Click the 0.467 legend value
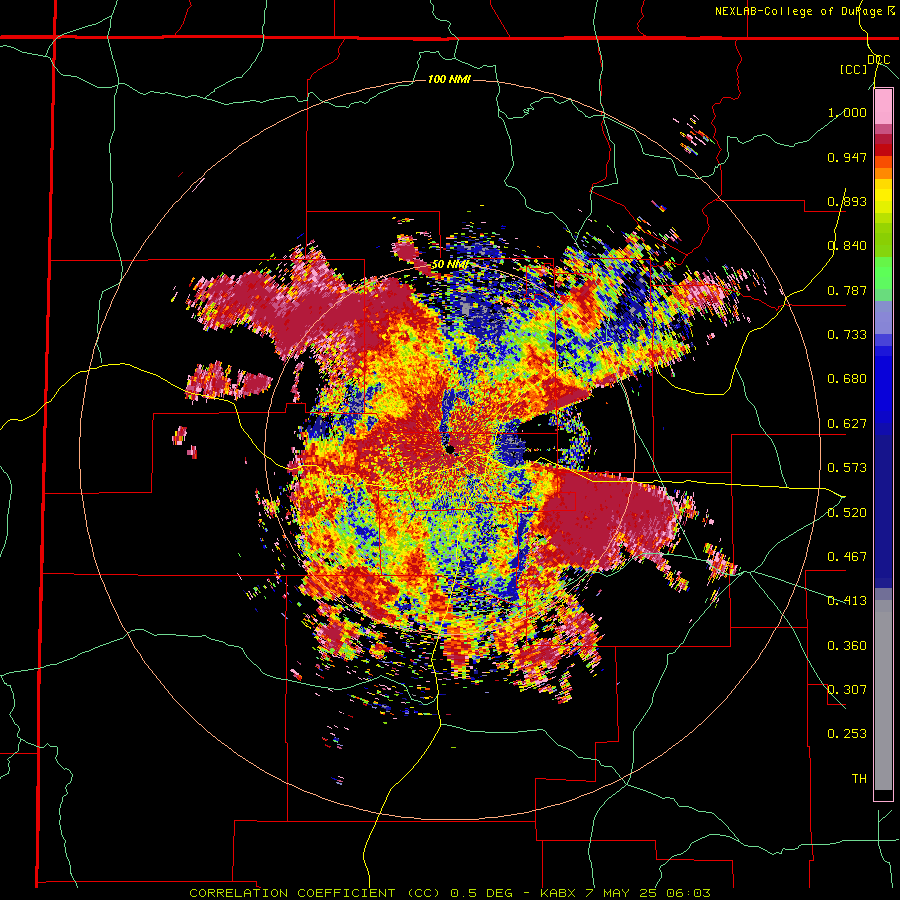The height and width of the screenshot is (900, 900). (x=847, y=556)
